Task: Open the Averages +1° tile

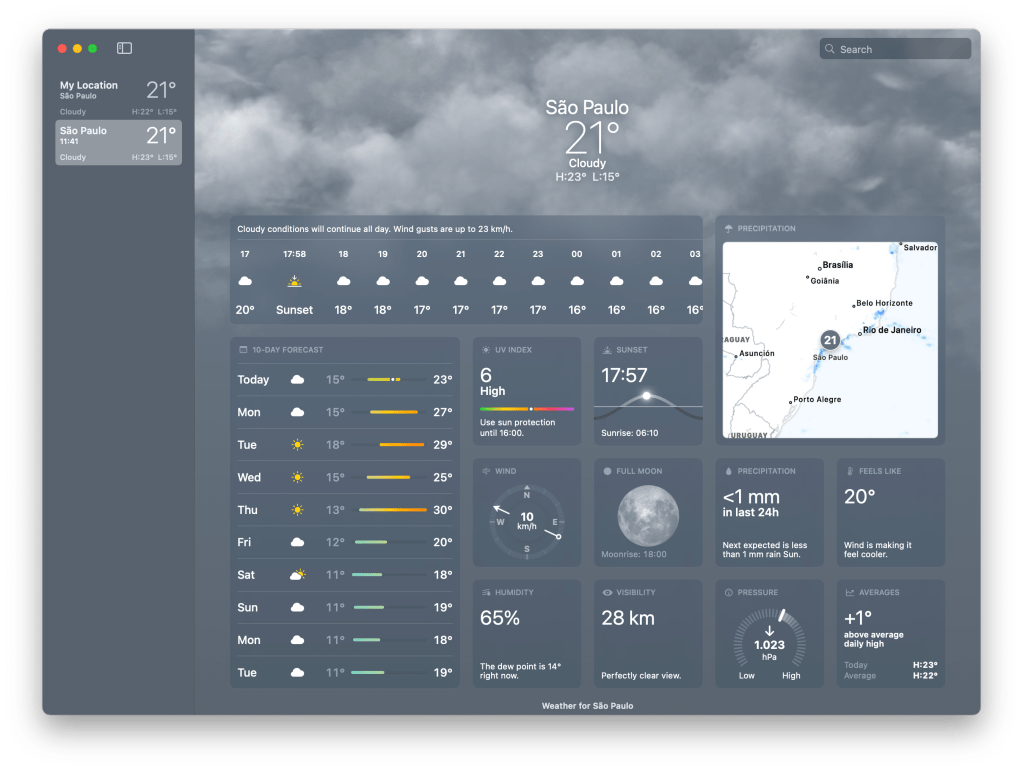Action: coord(890,634)
